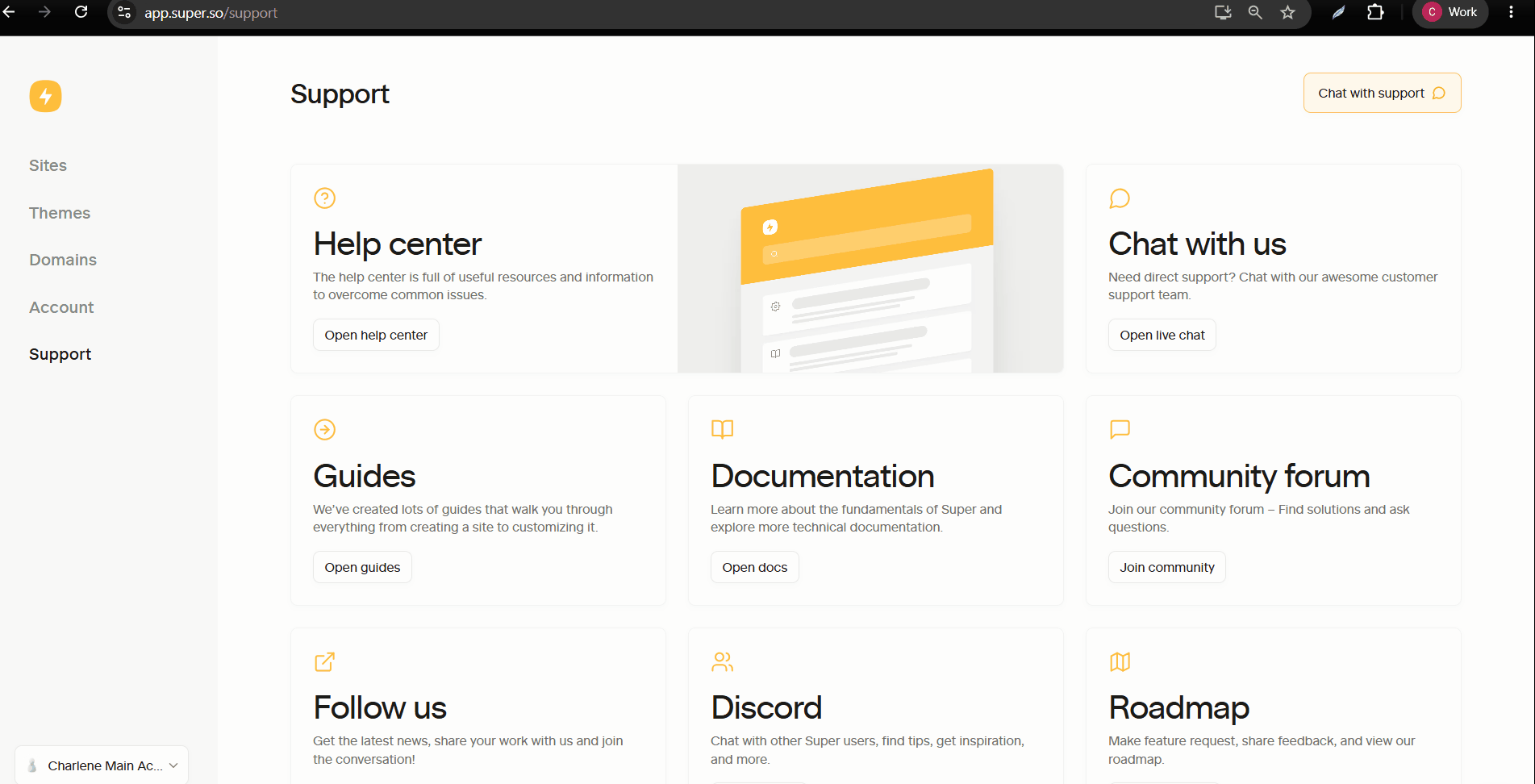Click the install app icon in address bar

(x=1223, y=12)
